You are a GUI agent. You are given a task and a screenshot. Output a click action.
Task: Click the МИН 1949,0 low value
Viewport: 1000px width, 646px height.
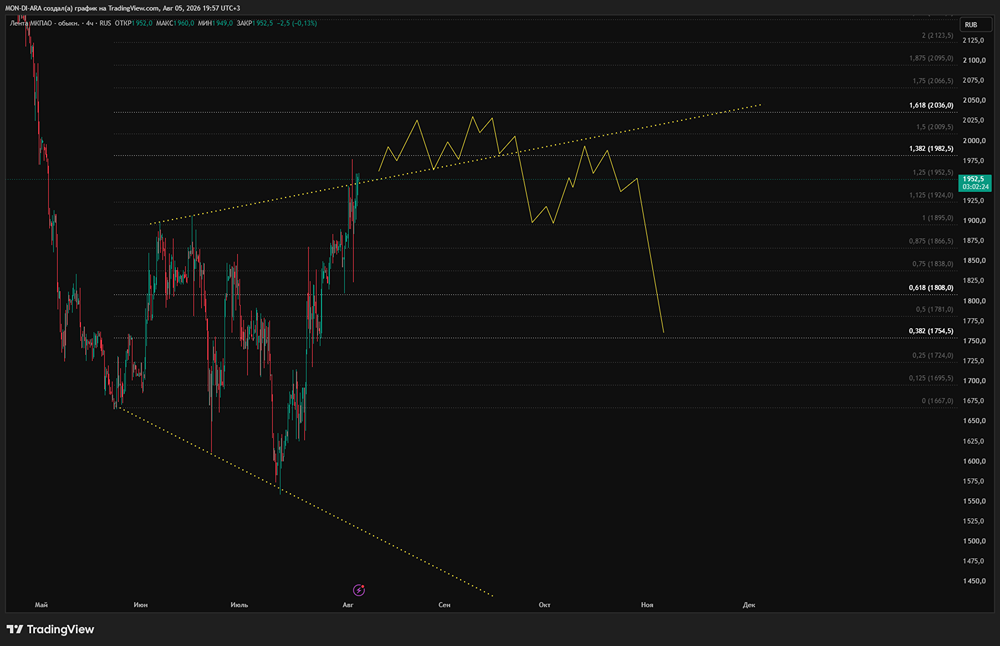click(215, 23)
